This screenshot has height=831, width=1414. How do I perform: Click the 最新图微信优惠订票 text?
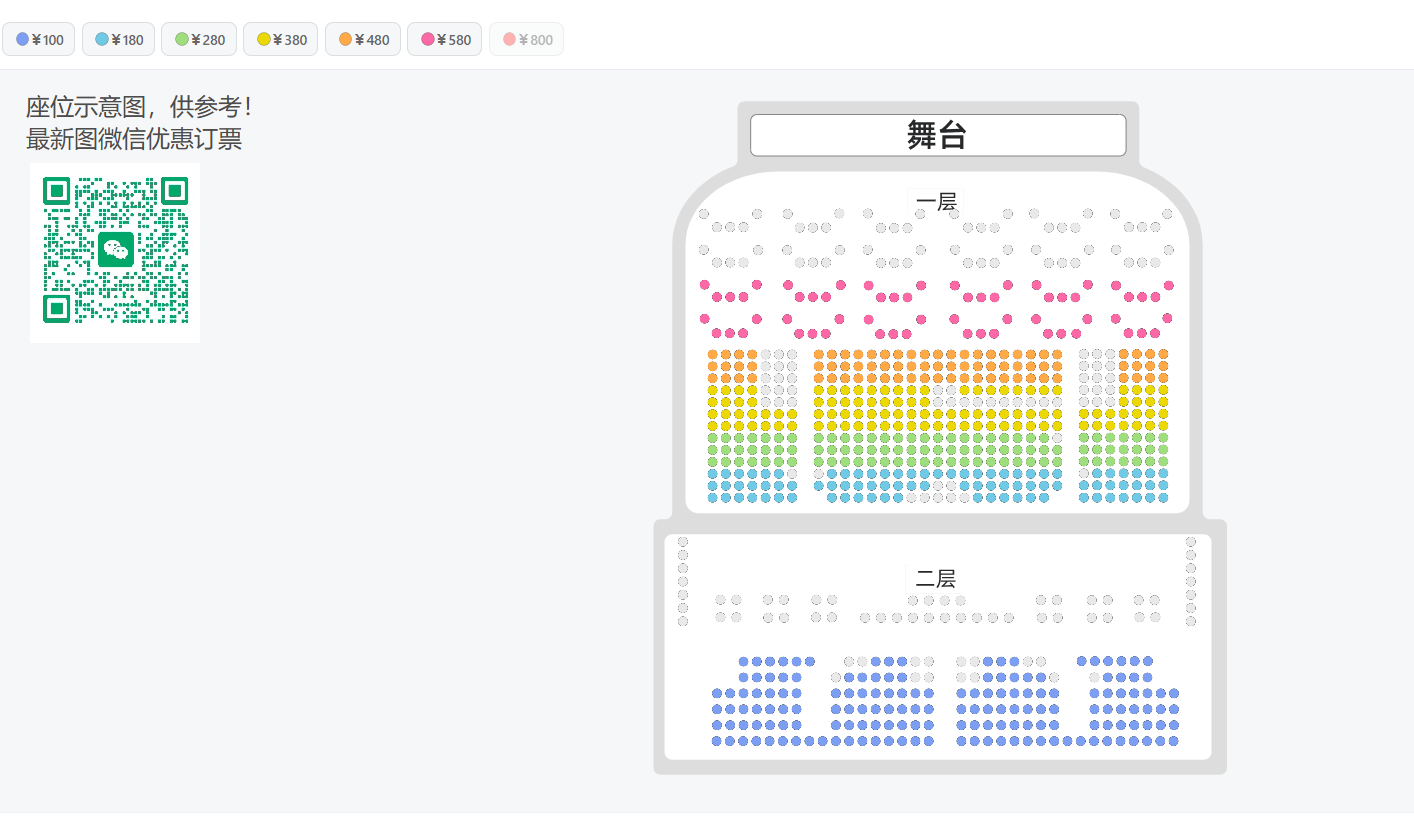(x=134, y=139)
